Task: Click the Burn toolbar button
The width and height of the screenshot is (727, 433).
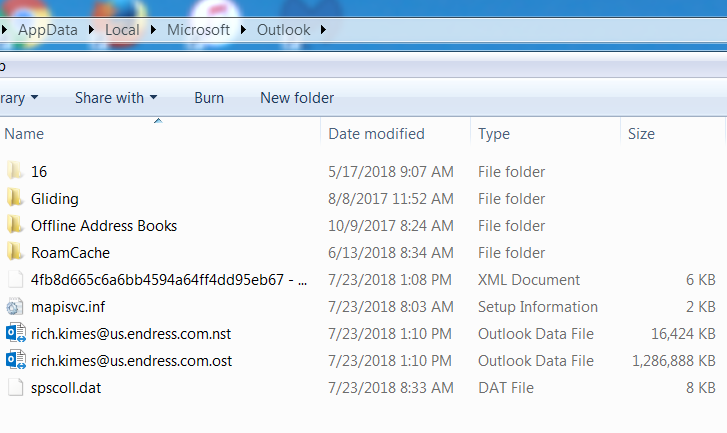Action: (209, 98)
